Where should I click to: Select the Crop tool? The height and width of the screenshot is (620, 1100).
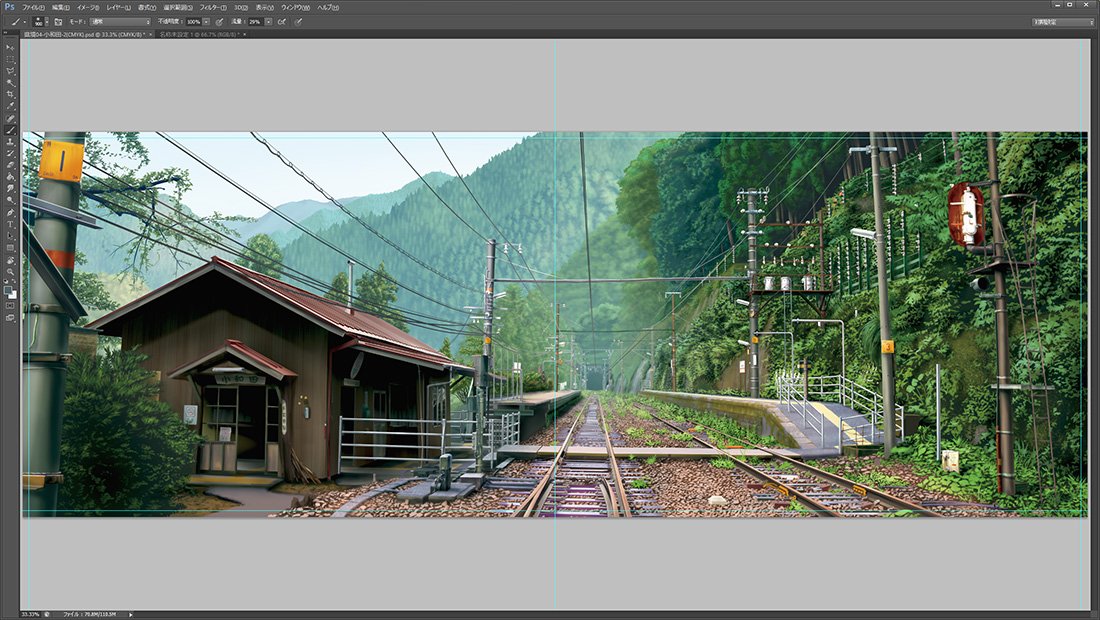[x=10, y=93]
